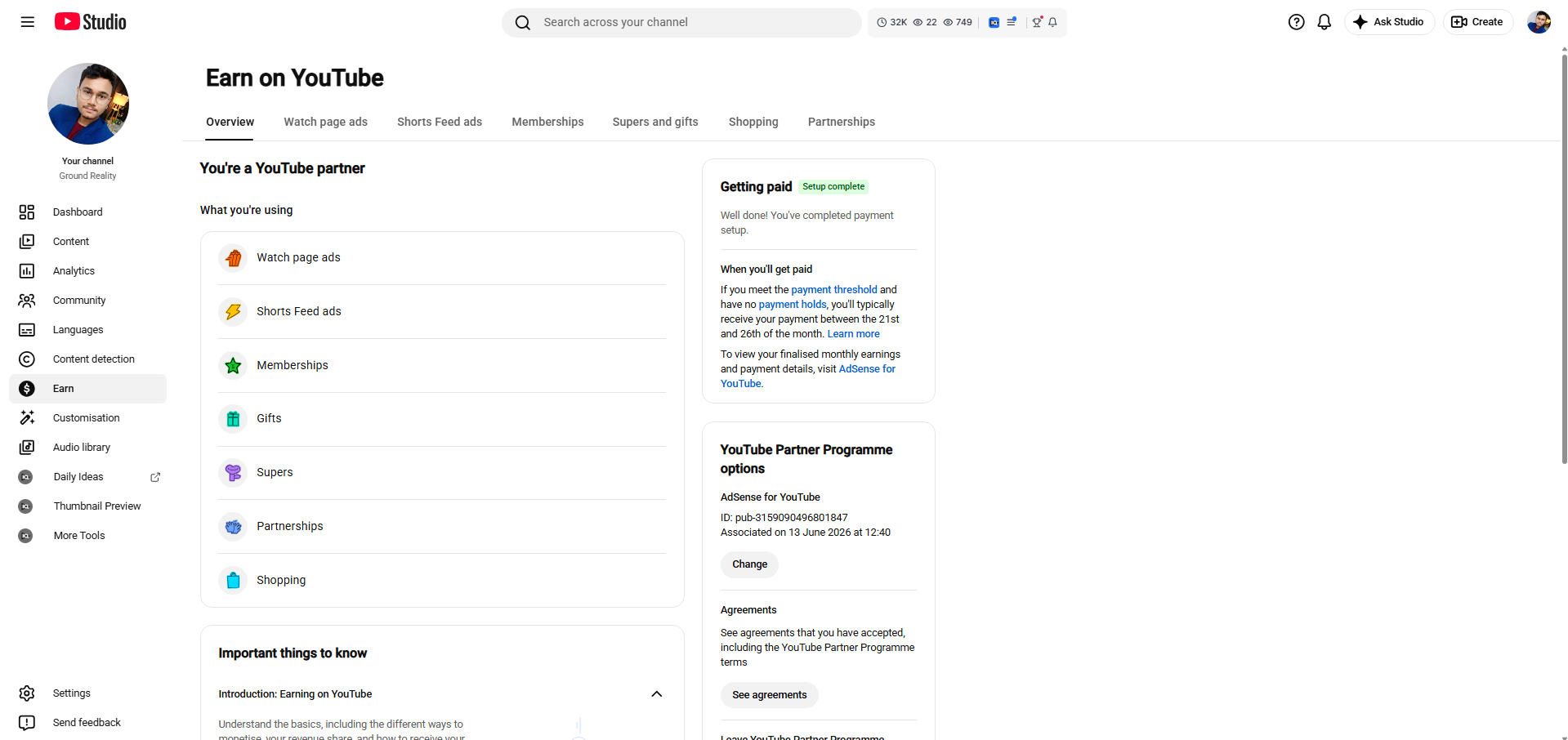Switch to Shorts Feed ads tab

[x=440, y=122]
